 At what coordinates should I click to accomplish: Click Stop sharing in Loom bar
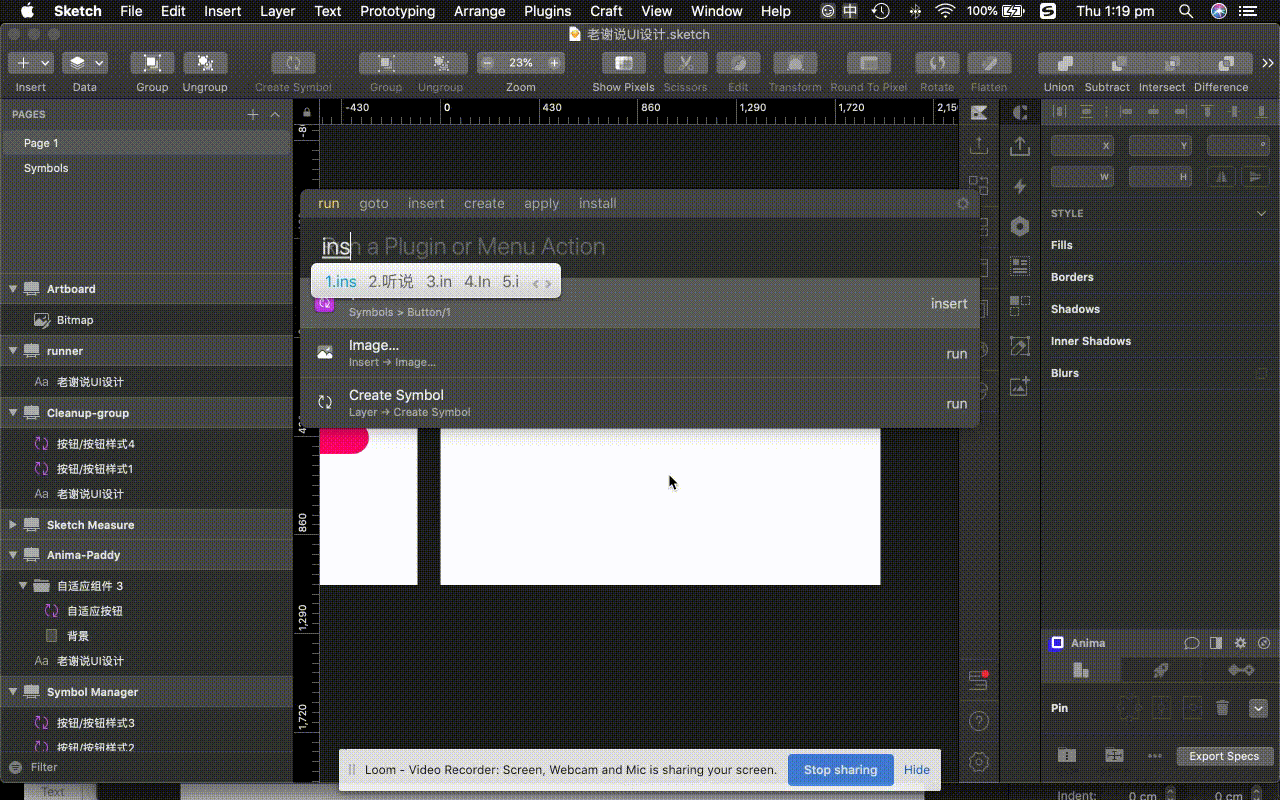840,770
